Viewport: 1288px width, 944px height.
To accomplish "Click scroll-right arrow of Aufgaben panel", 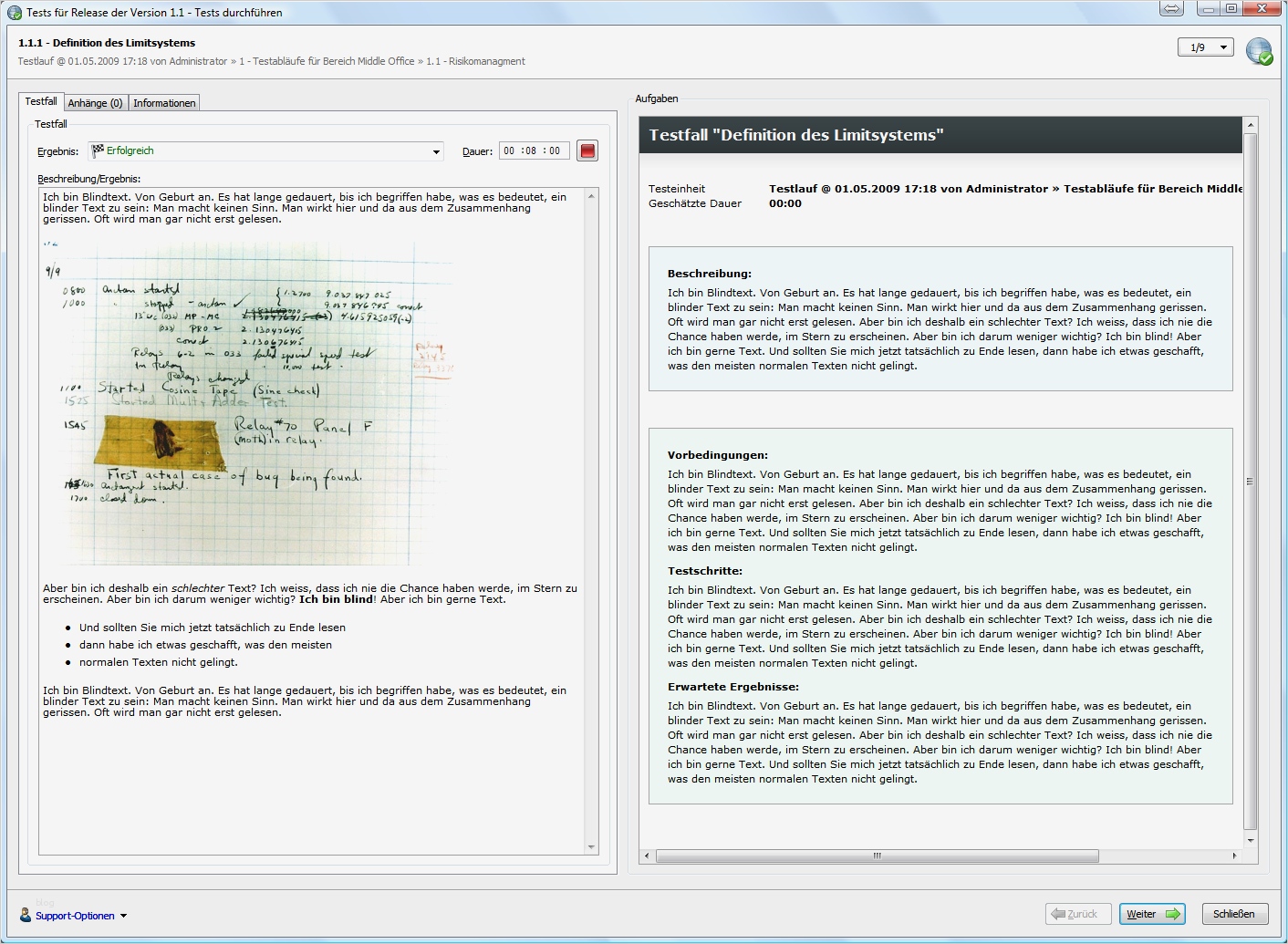I will click(1234, 856).
